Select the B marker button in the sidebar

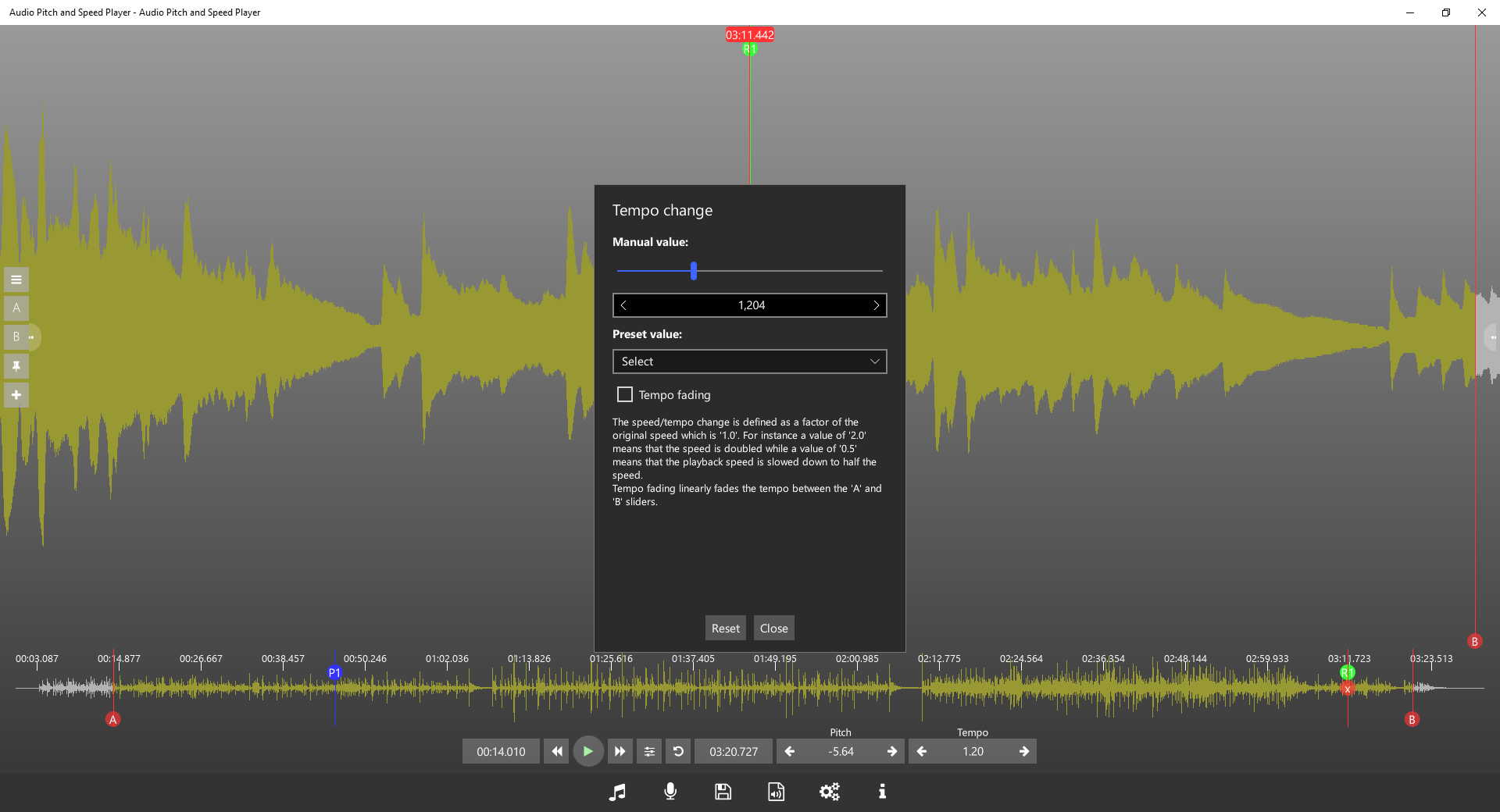(16, 337)
